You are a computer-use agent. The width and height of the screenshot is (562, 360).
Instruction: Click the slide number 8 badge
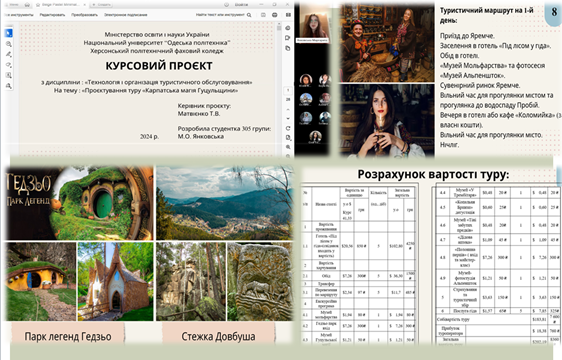click(554, 12)
